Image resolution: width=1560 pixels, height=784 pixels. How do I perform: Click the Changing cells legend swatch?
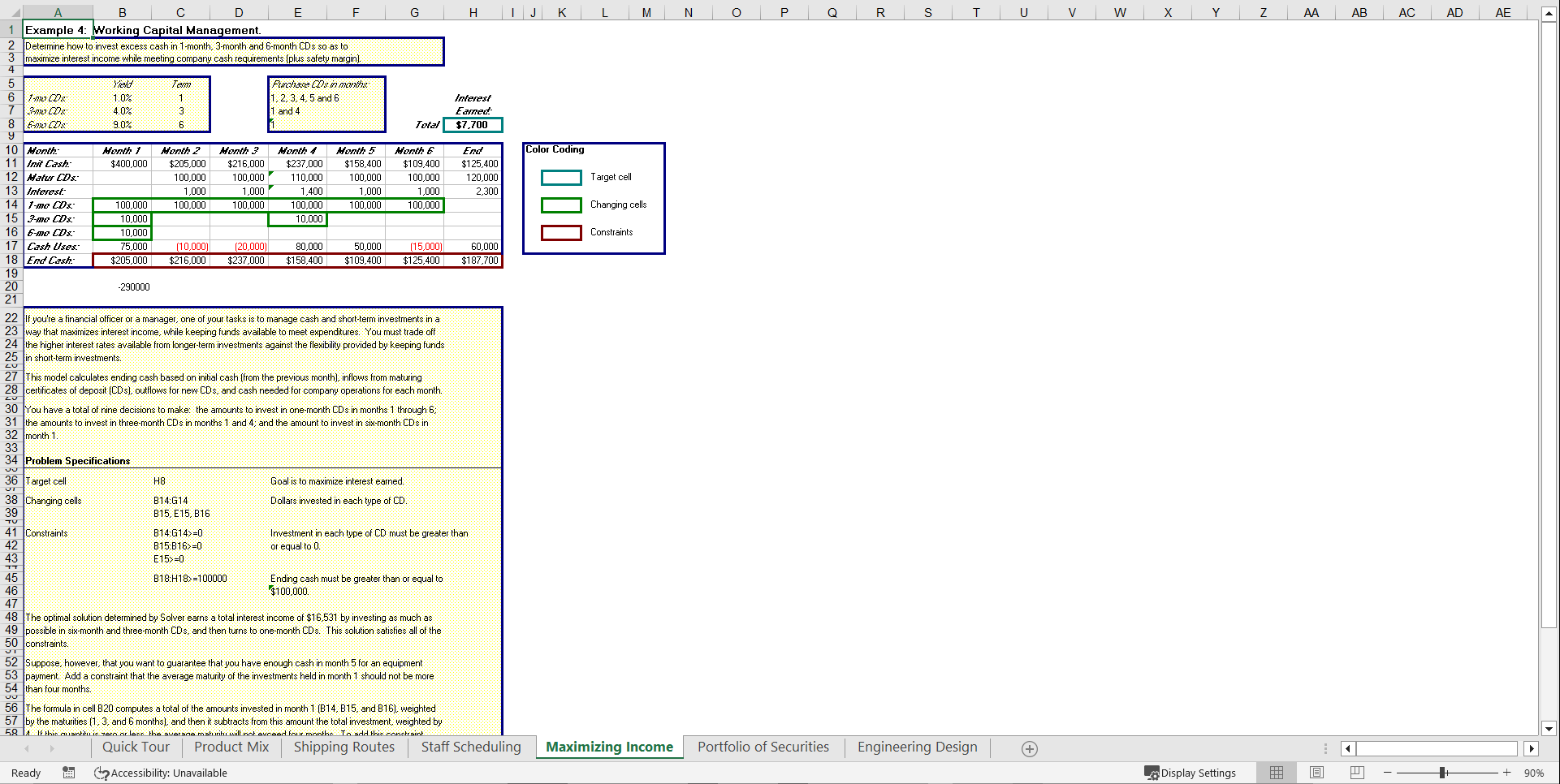point(561,205)
